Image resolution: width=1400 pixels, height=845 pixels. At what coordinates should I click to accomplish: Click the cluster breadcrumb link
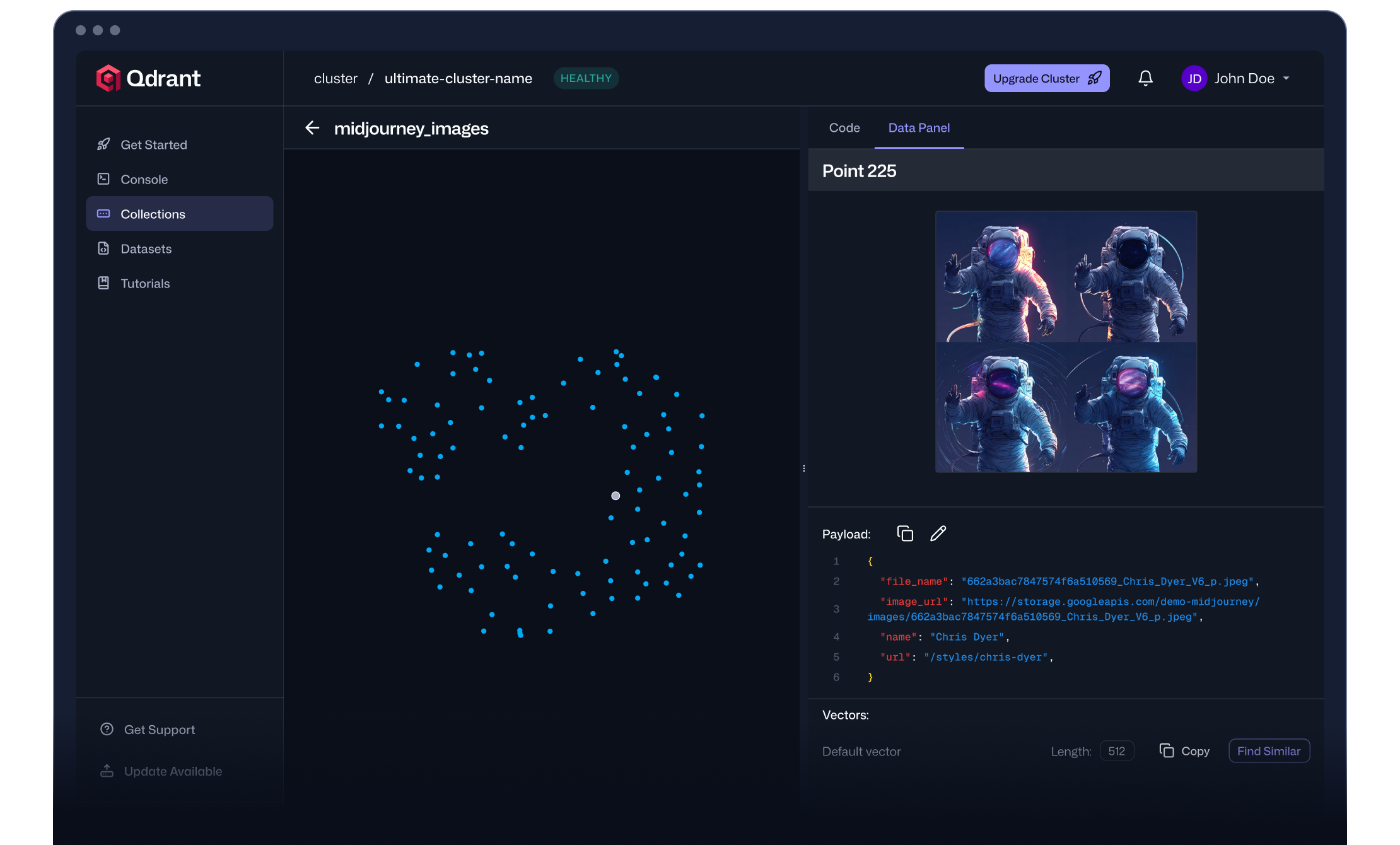pos(335,78)
